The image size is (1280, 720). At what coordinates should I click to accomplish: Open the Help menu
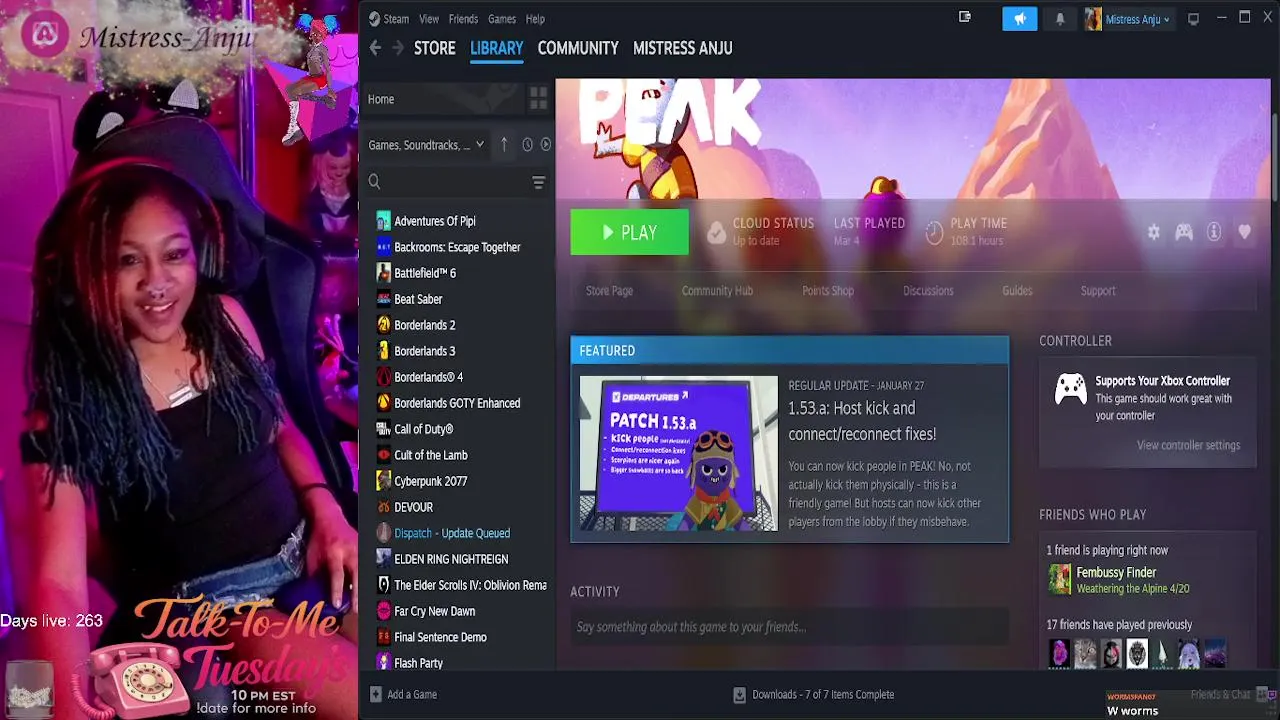tap(535, 19)
